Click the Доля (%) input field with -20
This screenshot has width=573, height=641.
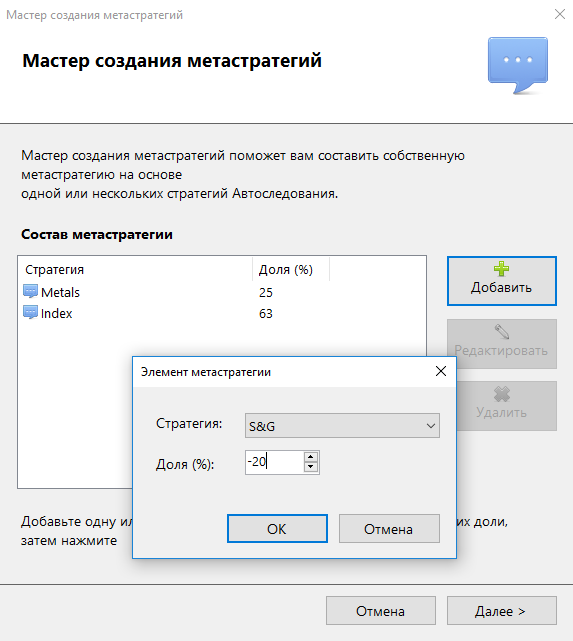tap(274, 462)
